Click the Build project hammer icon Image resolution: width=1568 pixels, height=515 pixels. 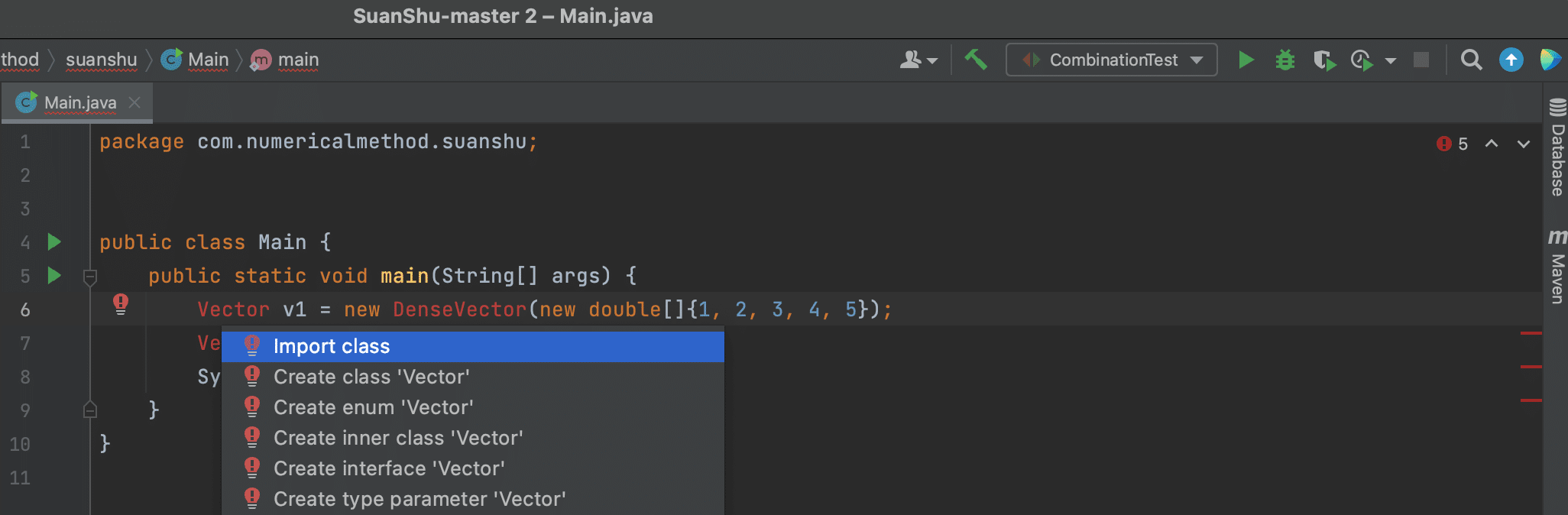[976, 60]
